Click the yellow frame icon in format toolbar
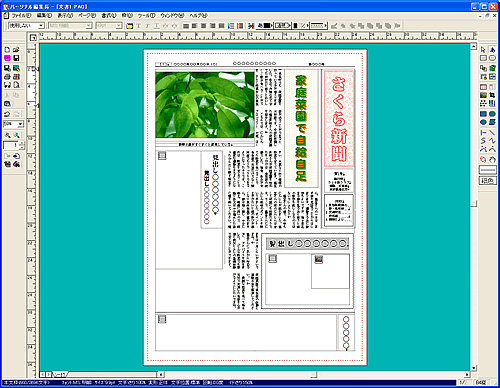Screen dimensions: 500x388 (x=130, y=26)
